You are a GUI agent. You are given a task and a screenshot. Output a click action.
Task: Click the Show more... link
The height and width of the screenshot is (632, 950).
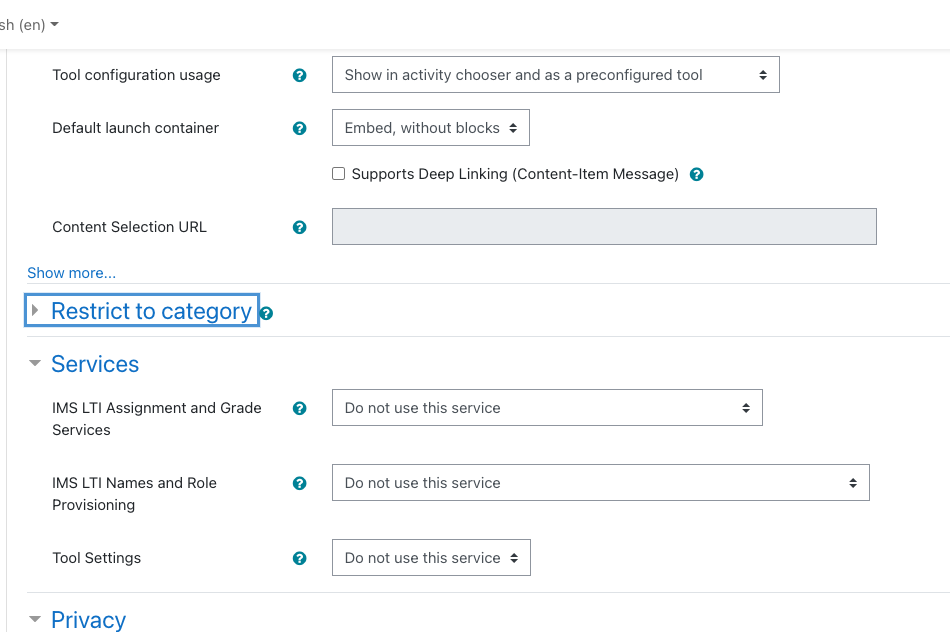point(71,273)
